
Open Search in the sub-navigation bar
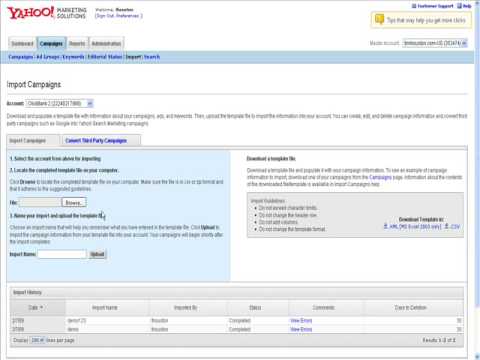click(152, 57)
